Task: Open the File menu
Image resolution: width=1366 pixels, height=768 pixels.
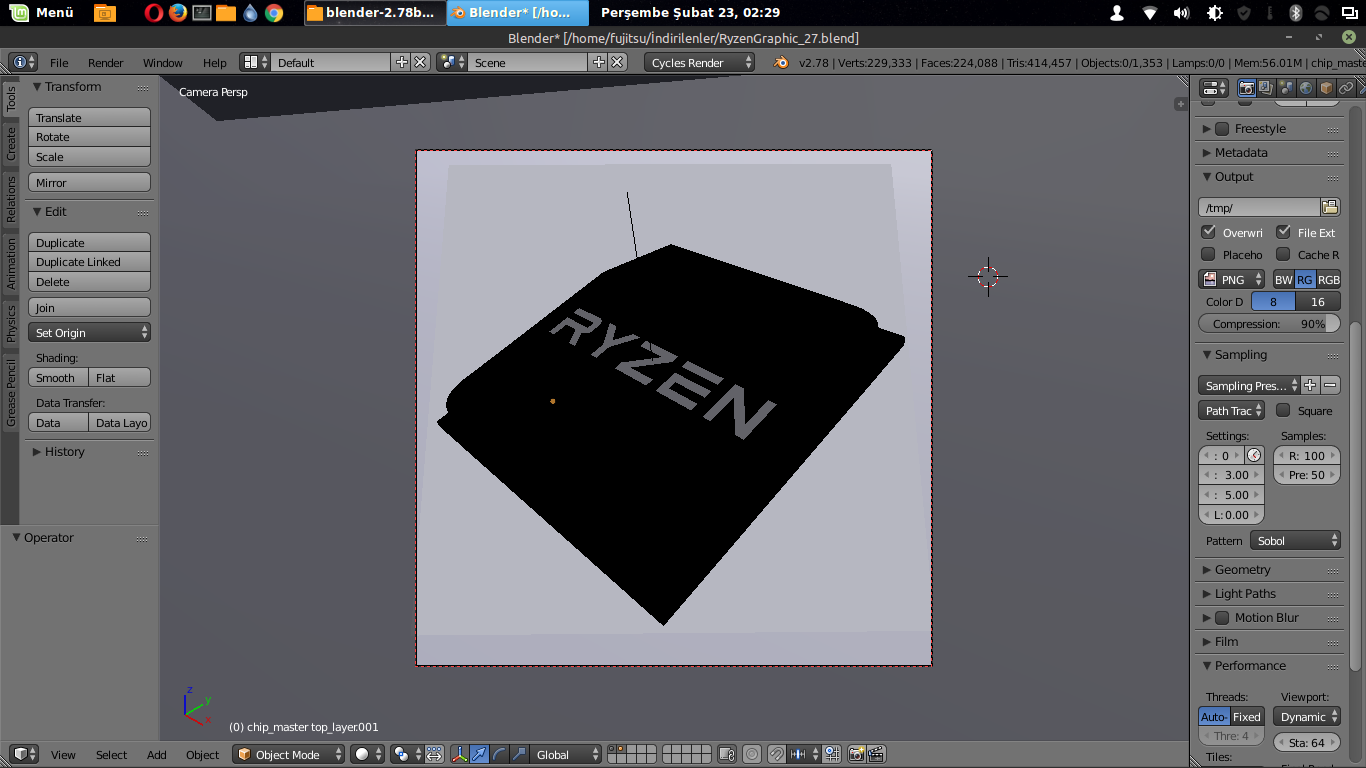Action: pyautogui.click(x=59, y=62)
